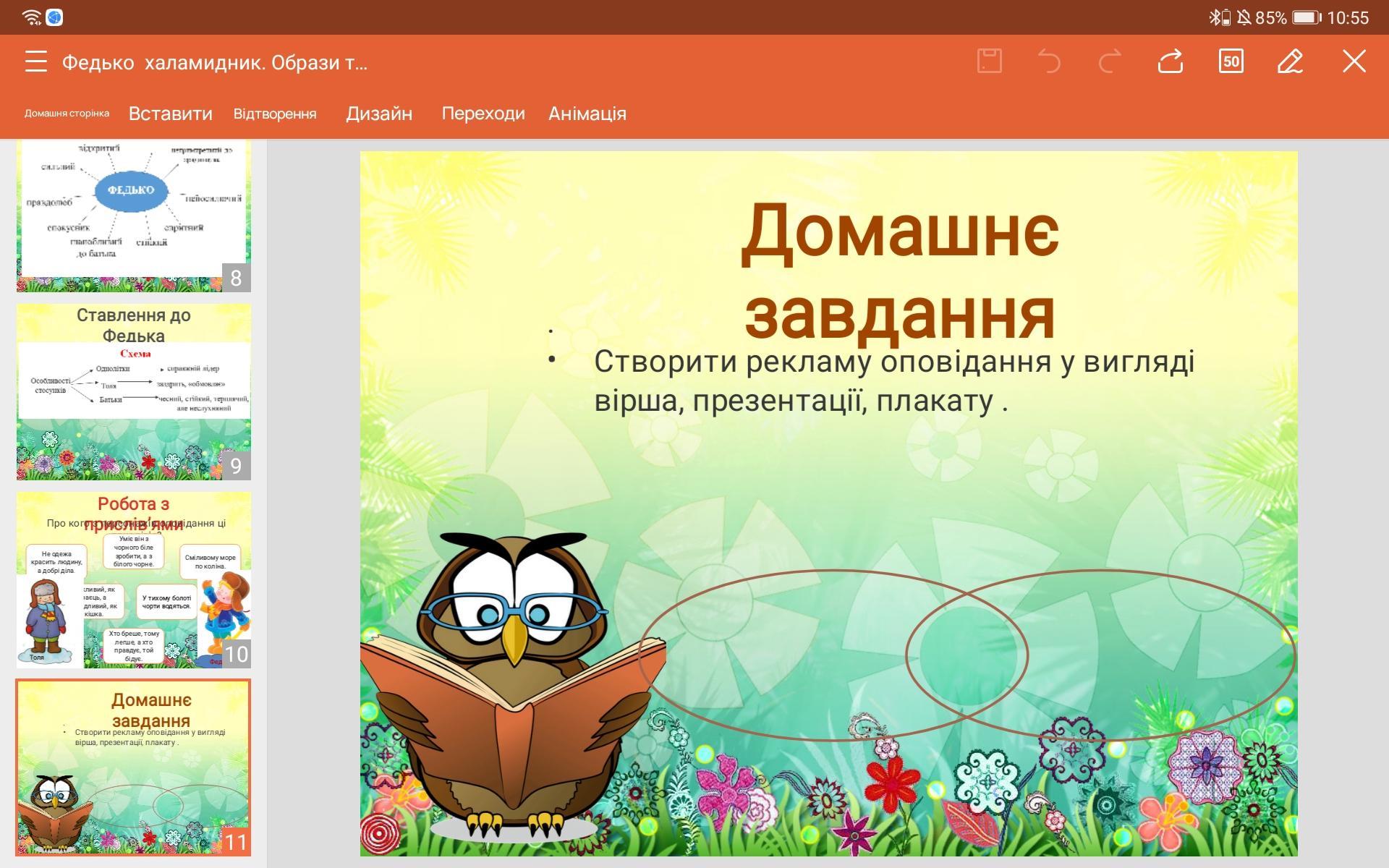Open the Переходи tab
This screenshot has width=1389, height=868.
pyautogui.click(x=483, y=114)
